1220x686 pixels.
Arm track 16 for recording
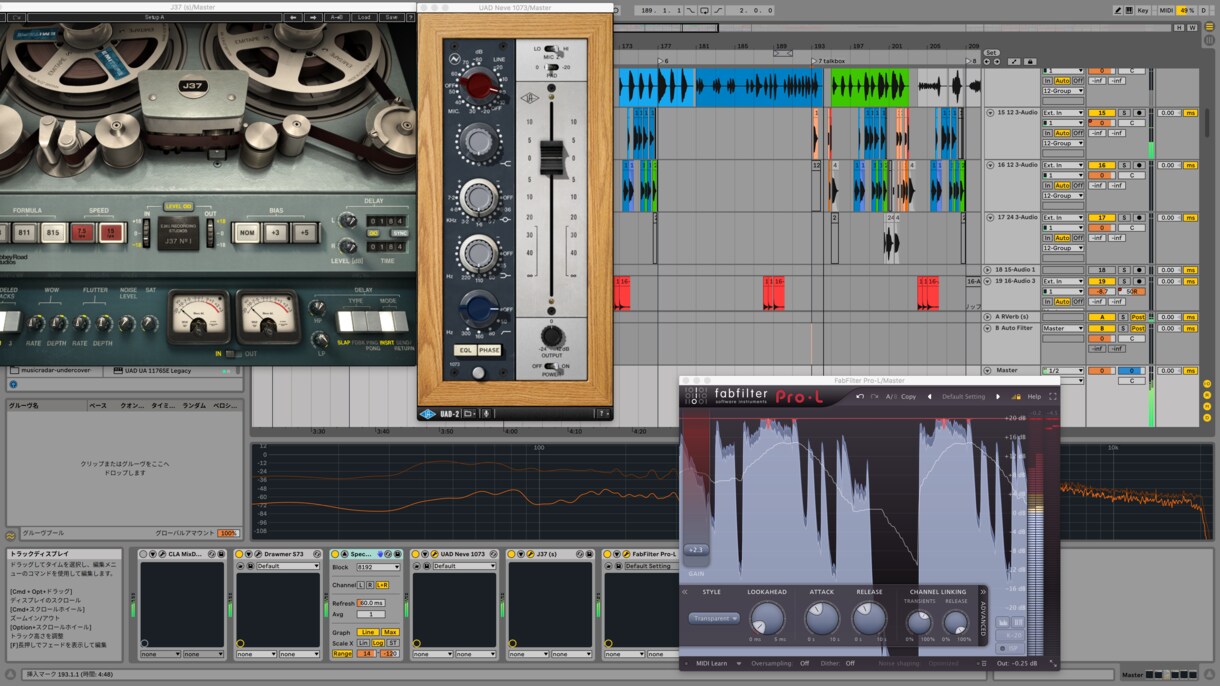tap(1138, 165)
